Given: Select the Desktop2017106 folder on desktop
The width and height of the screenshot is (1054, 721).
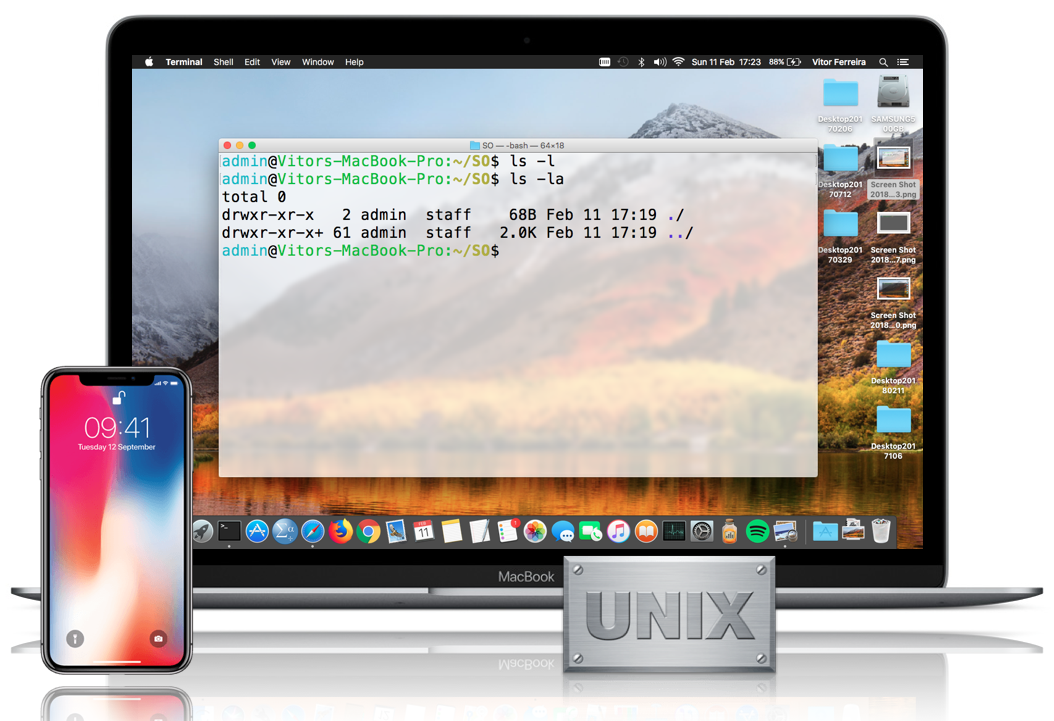Looking at the screenshot, I should pyautogui.click(x=893, y=433).
